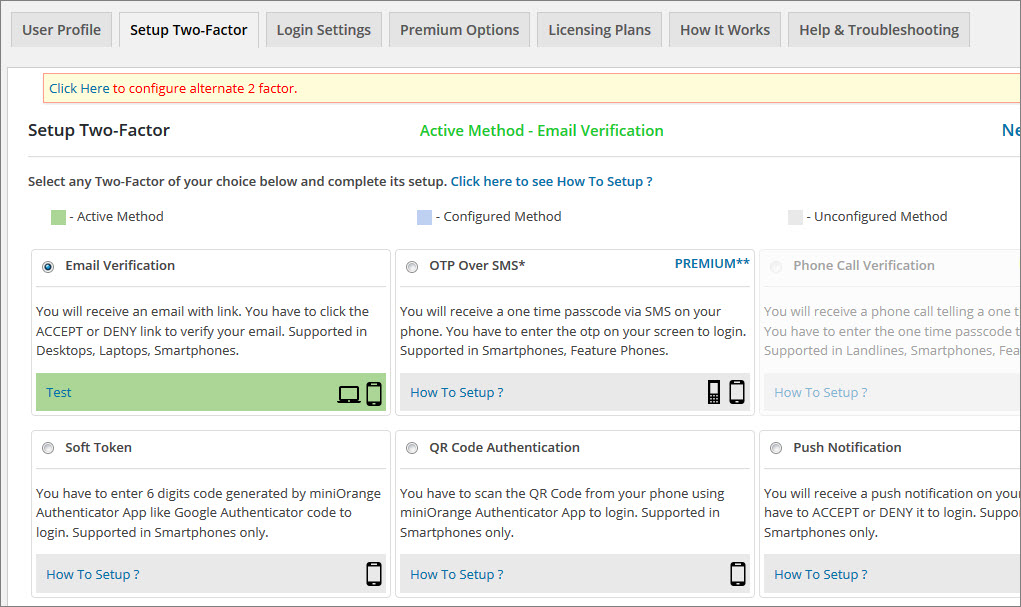Select OTP Over SMS radio button
This screenshot has width=1021, height=607.
pyautogui.click(x=412, y=267)
